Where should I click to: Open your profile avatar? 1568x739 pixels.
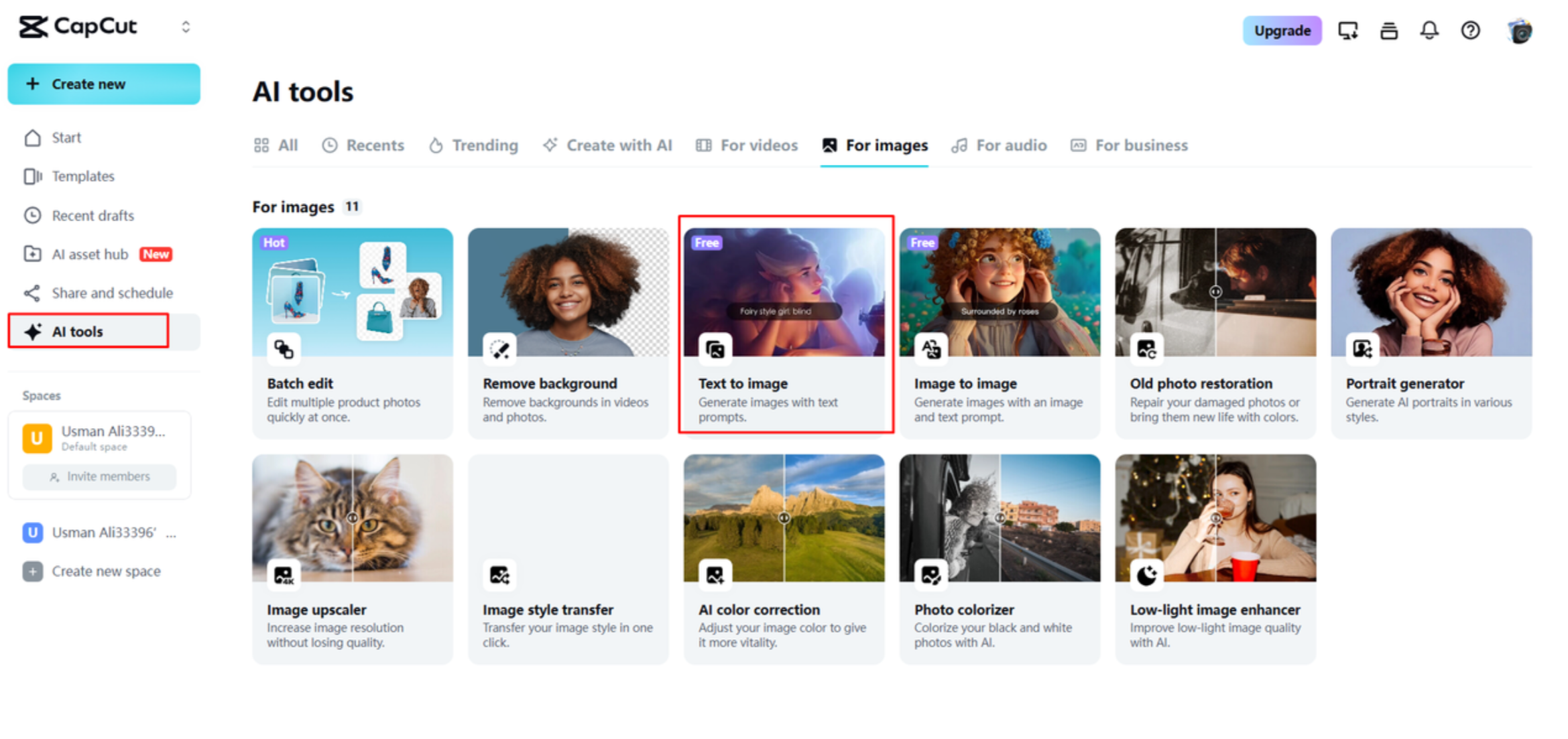pyautogui.click(x=1519, y=30)
